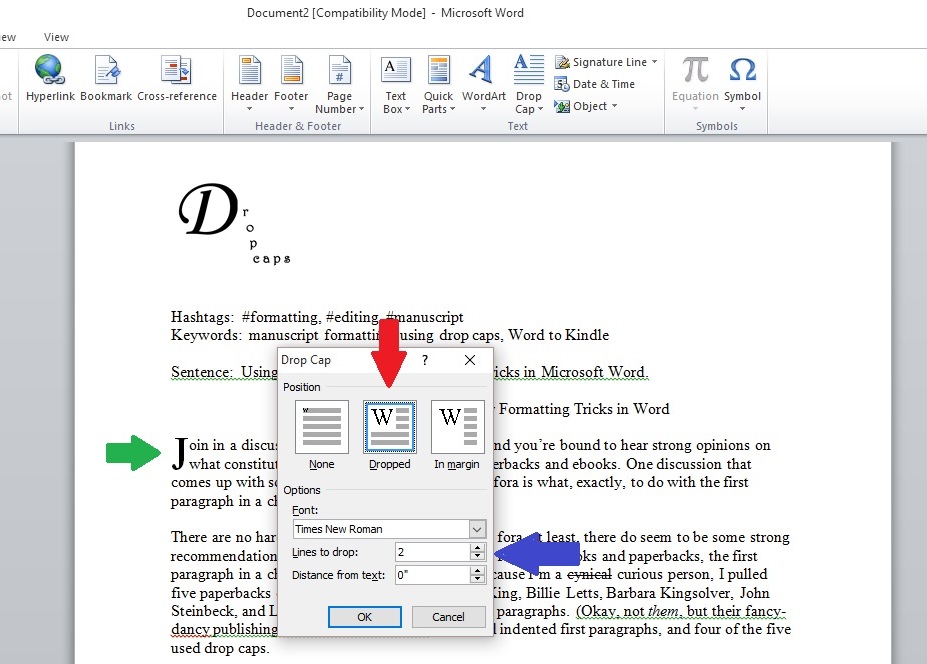
Task: Decrease the Lines to drop value
Action: tap(477, 556)
